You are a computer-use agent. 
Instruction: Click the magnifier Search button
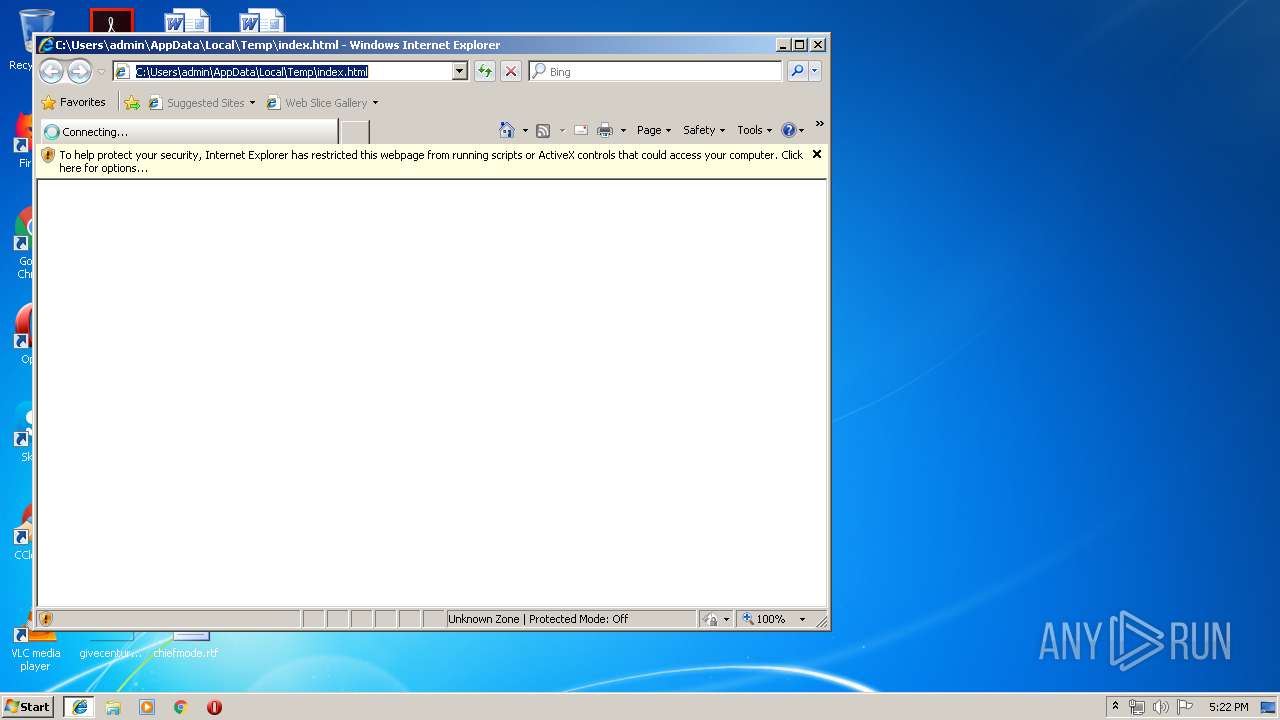tap(797, 71)
